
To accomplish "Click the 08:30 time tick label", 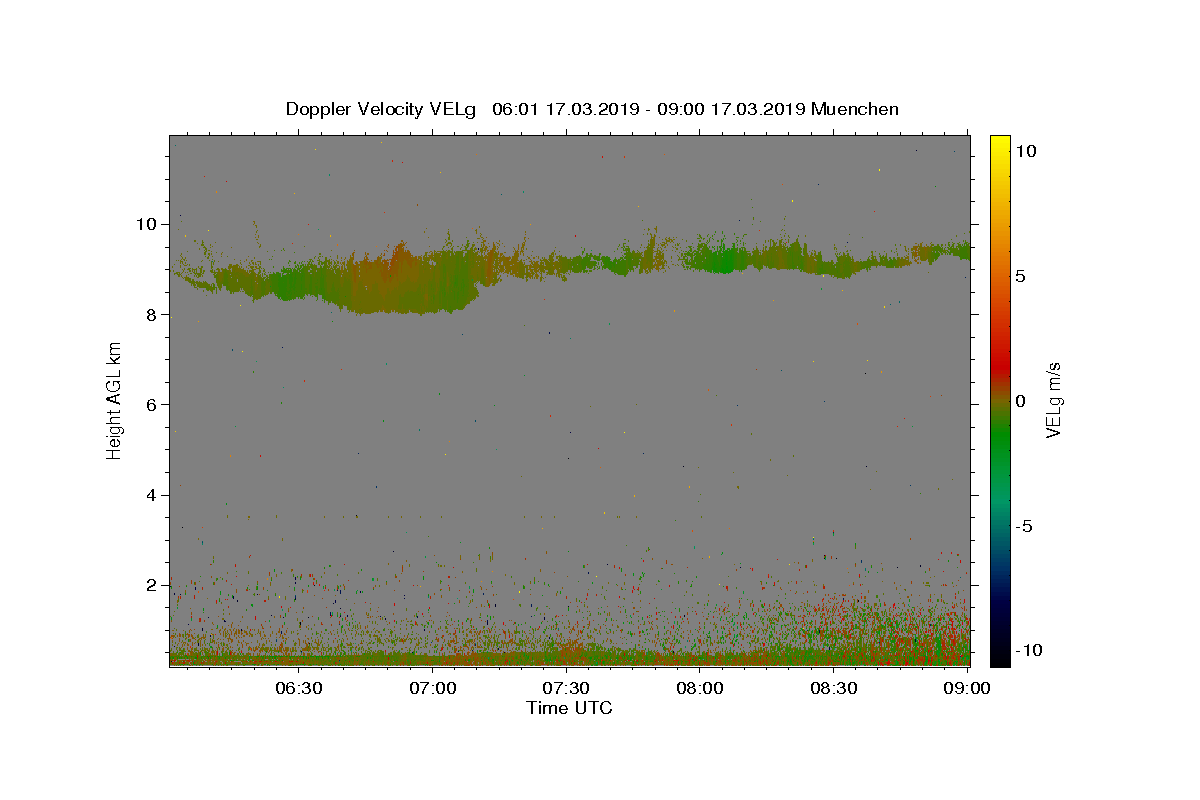I will coord(834,688).
